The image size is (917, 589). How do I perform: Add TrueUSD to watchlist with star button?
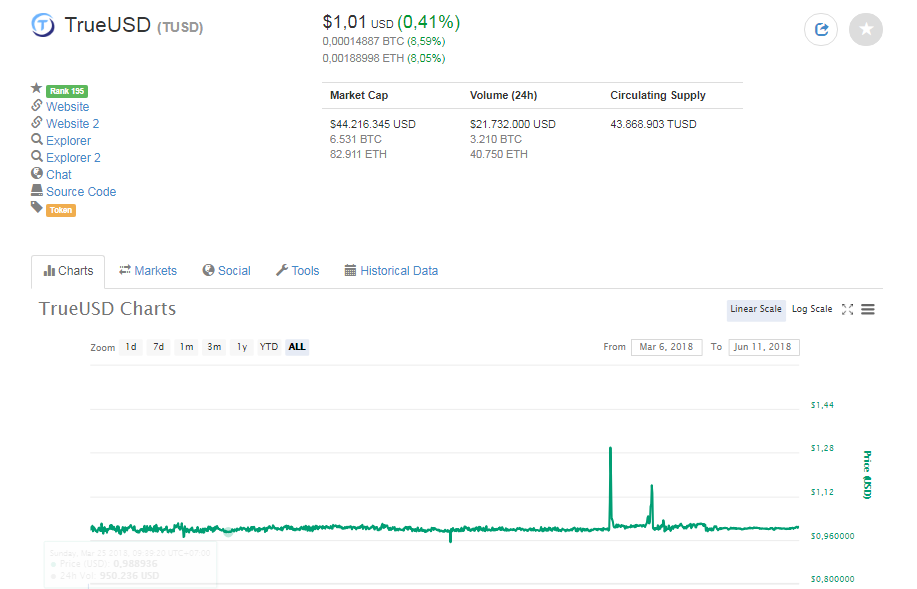(x=866, y=29)
